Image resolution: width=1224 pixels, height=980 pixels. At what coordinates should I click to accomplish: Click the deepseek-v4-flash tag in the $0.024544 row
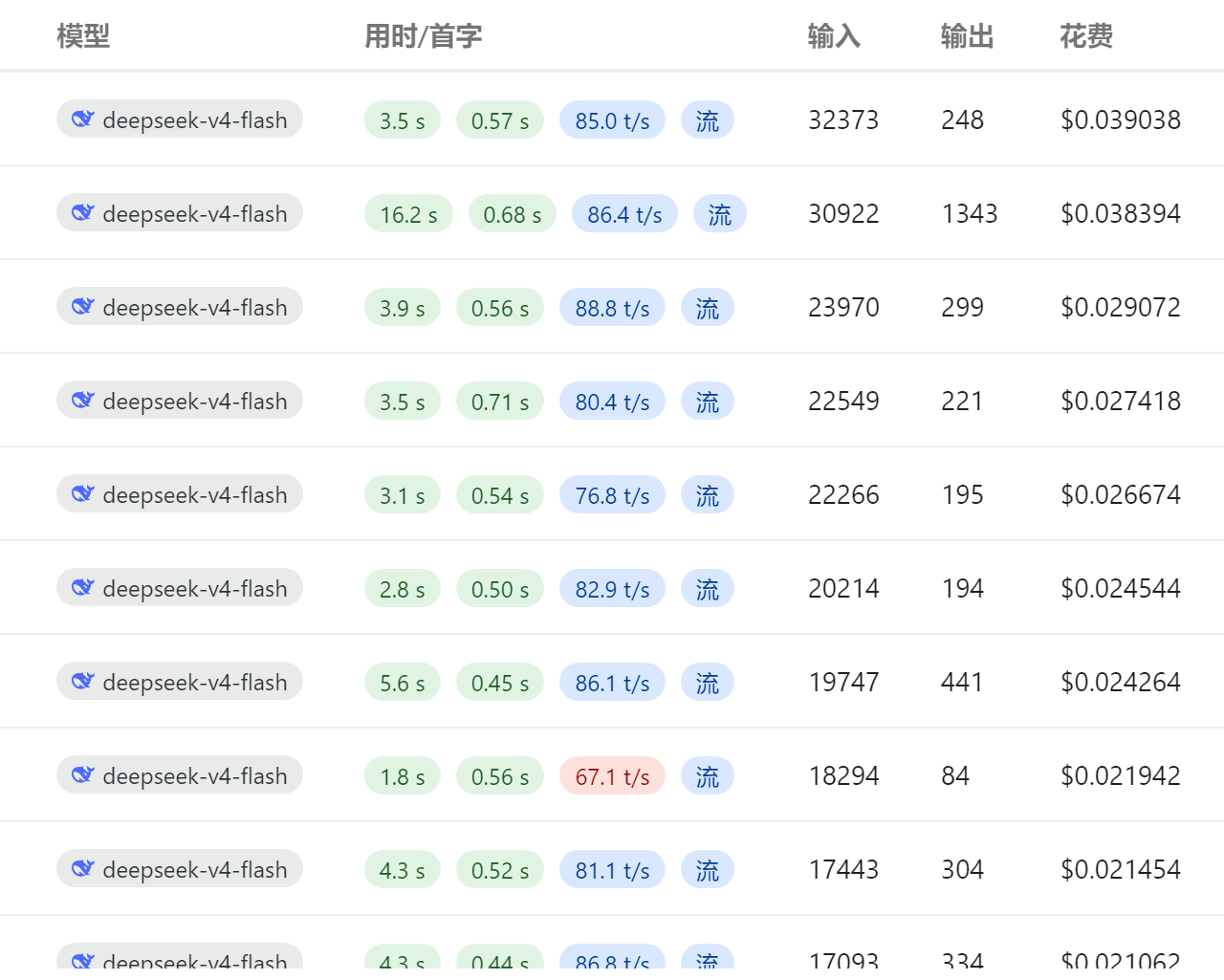180,588
